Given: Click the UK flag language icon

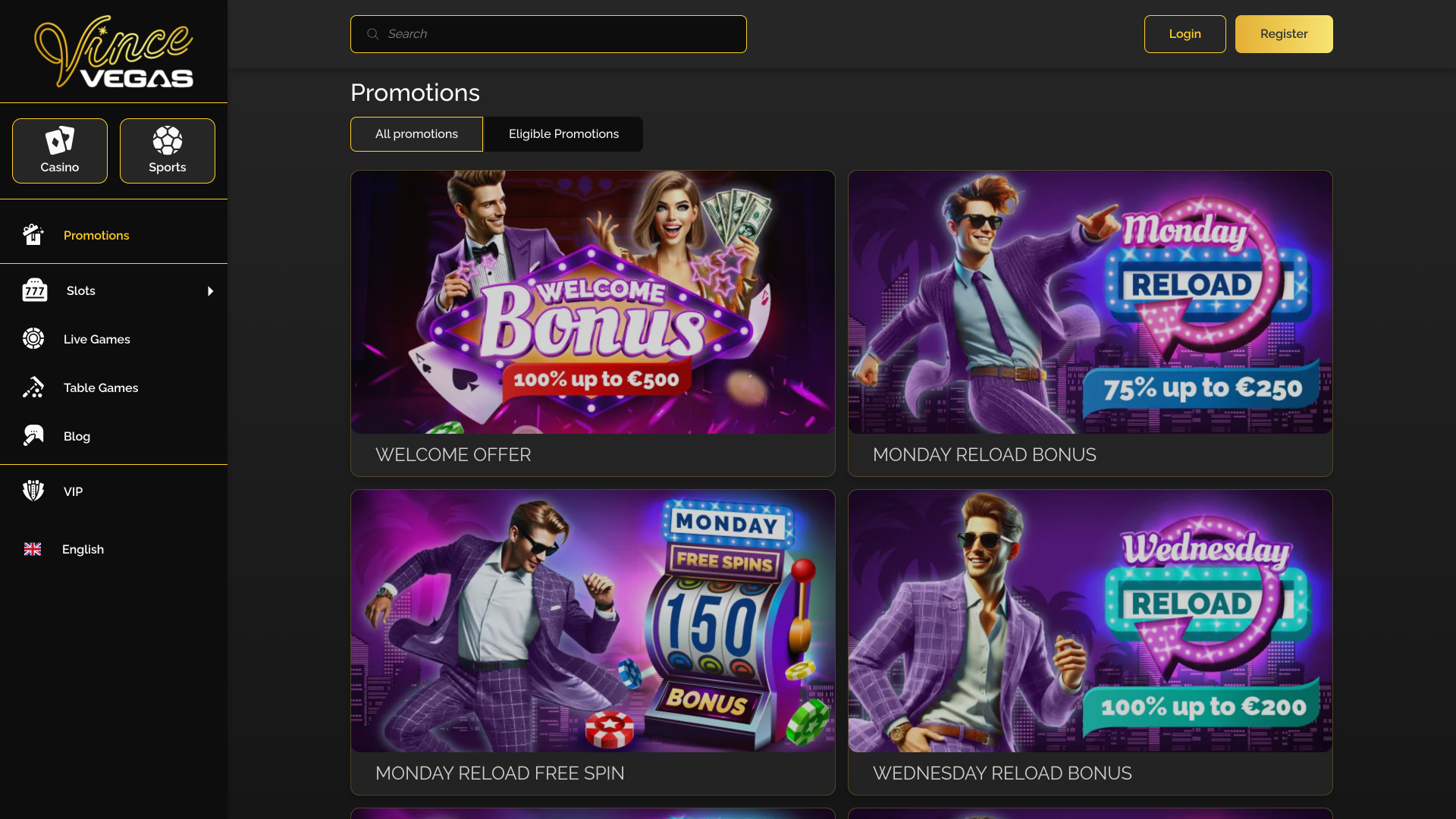Looking at the screenshot, I should pos(32,549).
